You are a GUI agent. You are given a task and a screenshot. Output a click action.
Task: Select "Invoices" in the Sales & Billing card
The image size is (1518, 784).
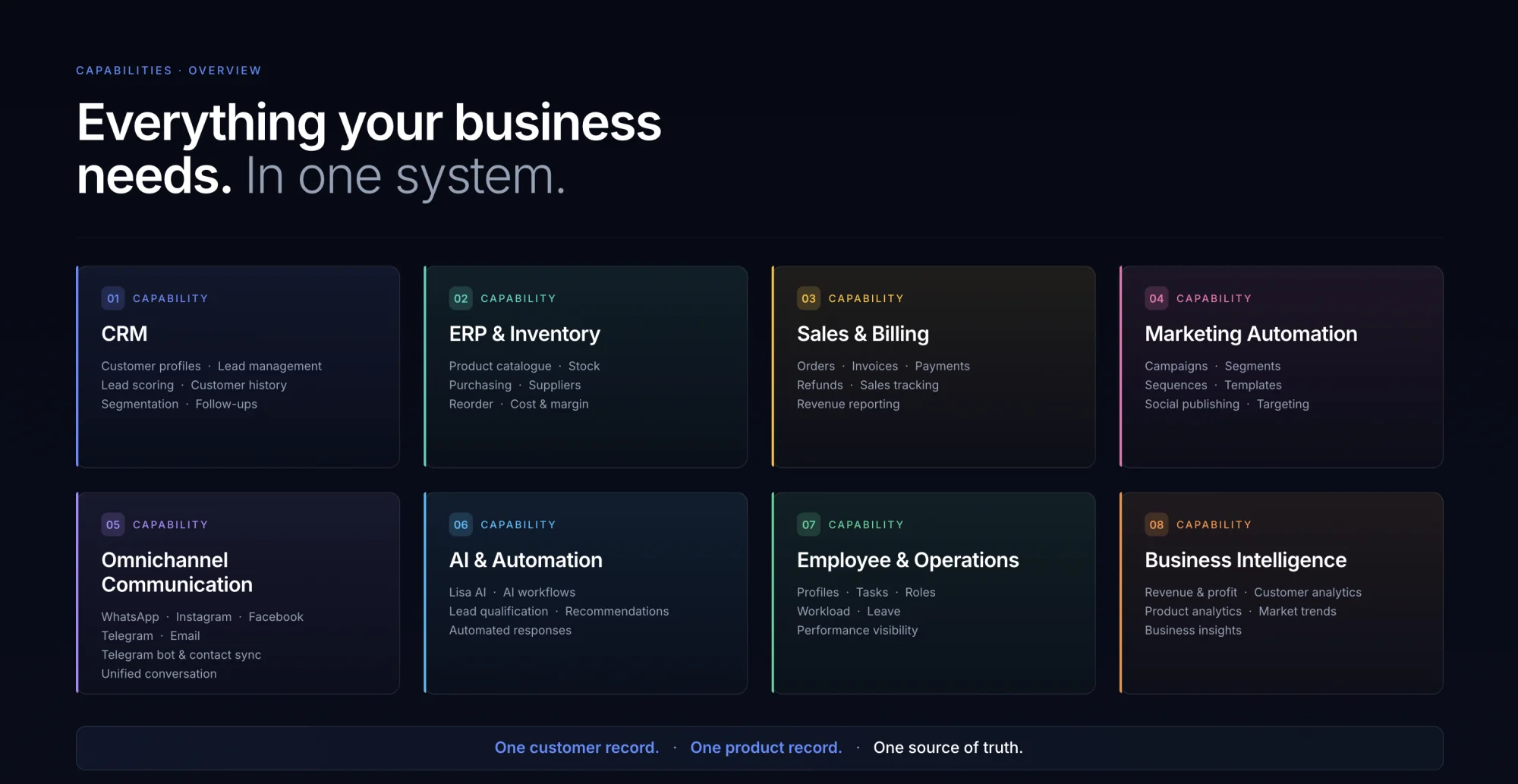point(874,366)
